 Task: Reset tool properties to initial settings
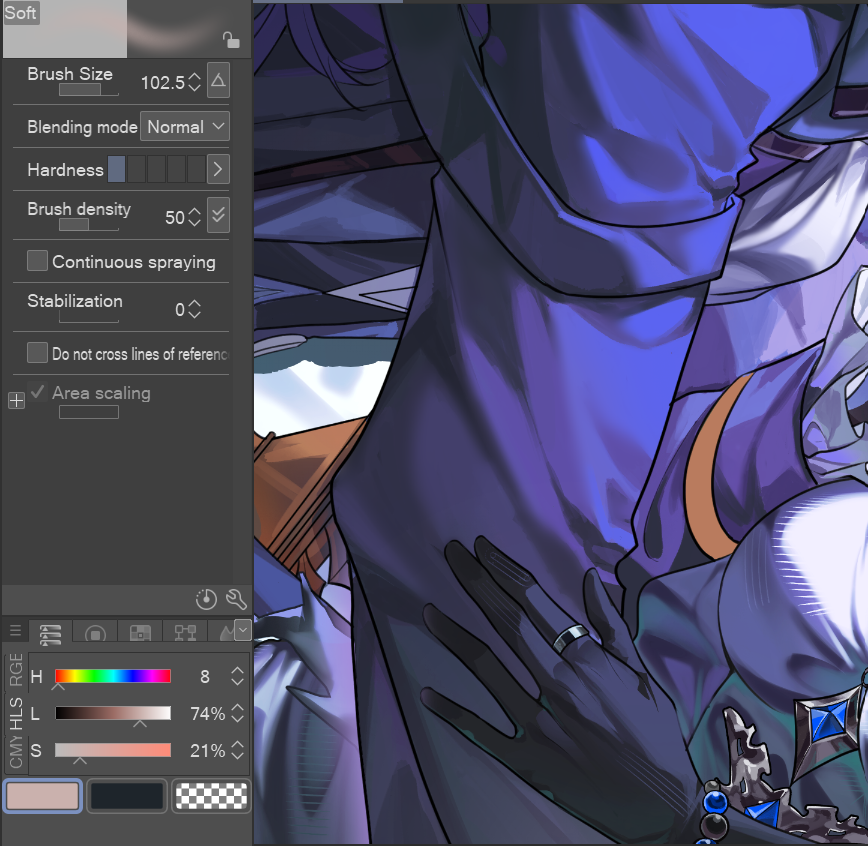206,599
